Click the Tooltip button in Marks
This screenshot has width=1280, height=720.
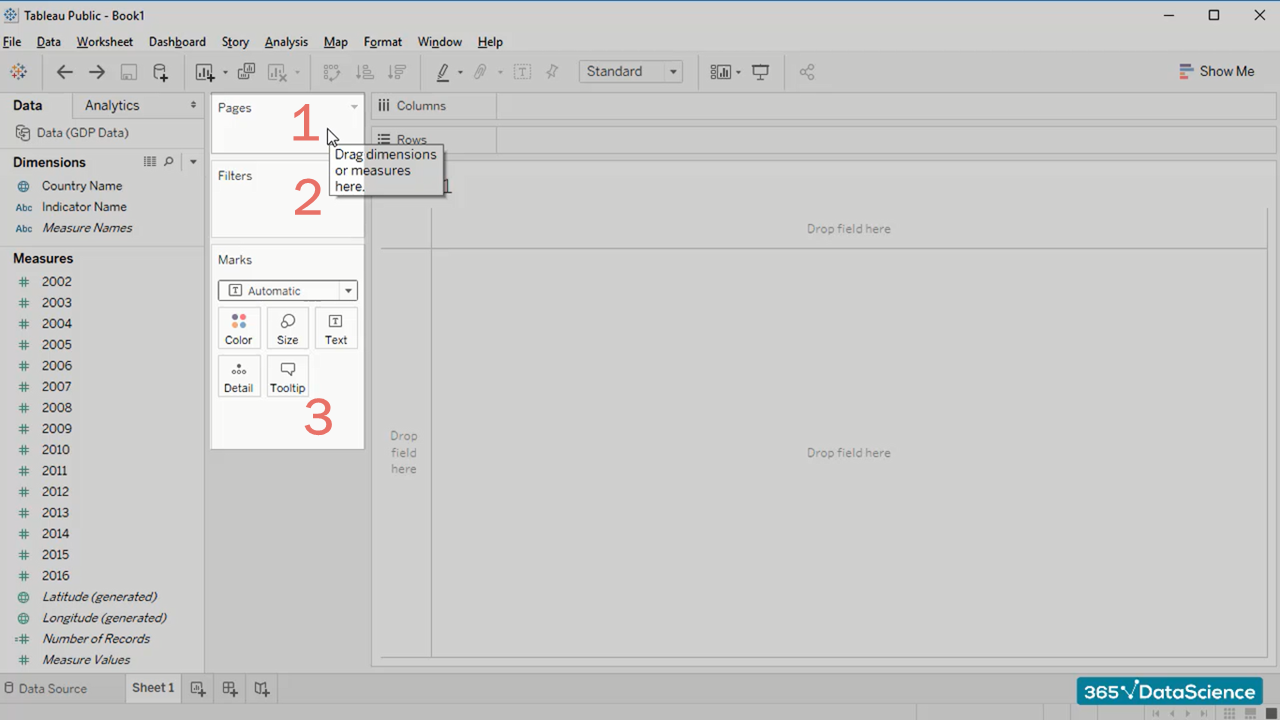[287, 377]
